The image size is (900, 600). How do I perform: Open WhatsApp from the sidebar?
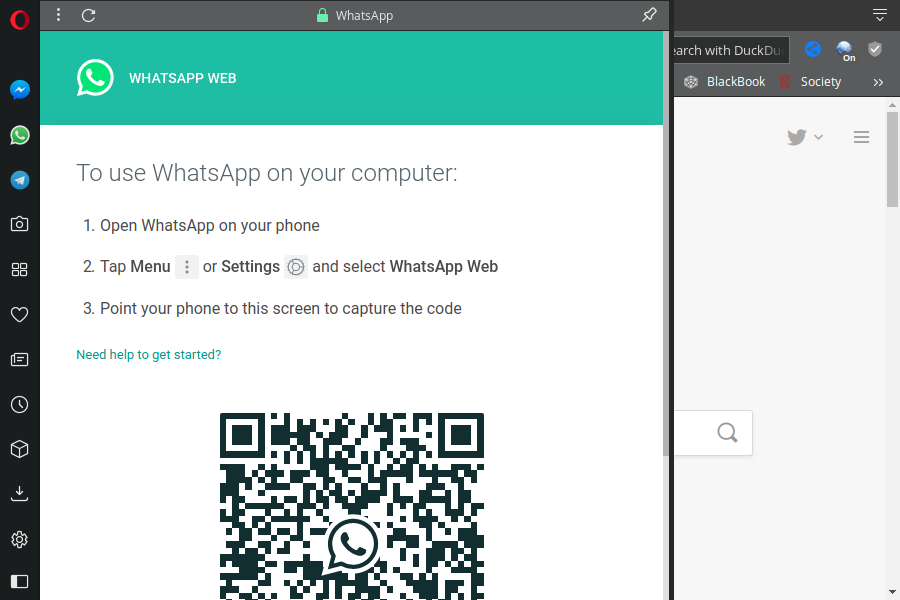point(20,136)
